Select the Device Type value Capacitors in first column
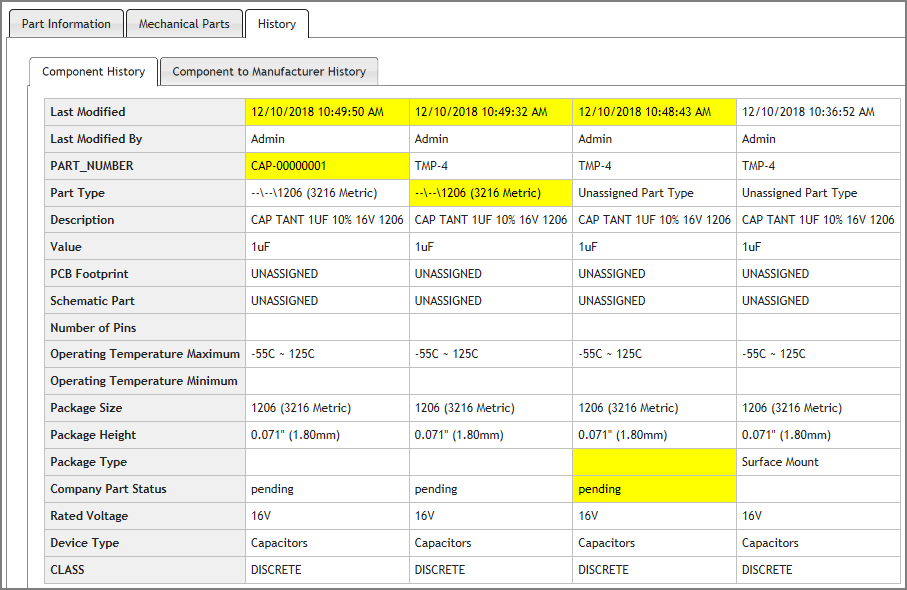The height and width of the screenshot is (590, 907). pos(277,542)
